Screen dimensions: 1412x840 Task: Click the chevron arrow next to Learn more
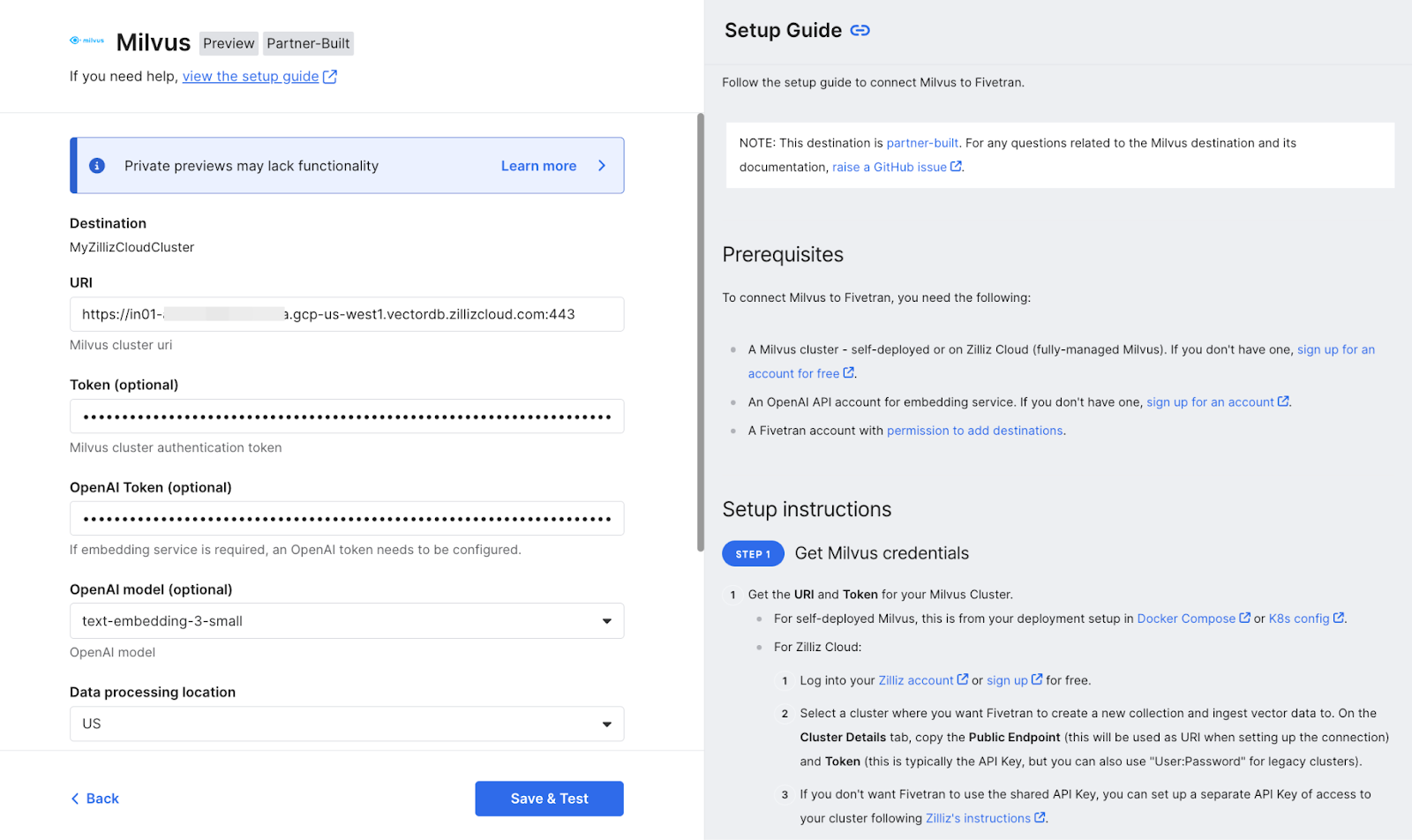click(602, 166)
